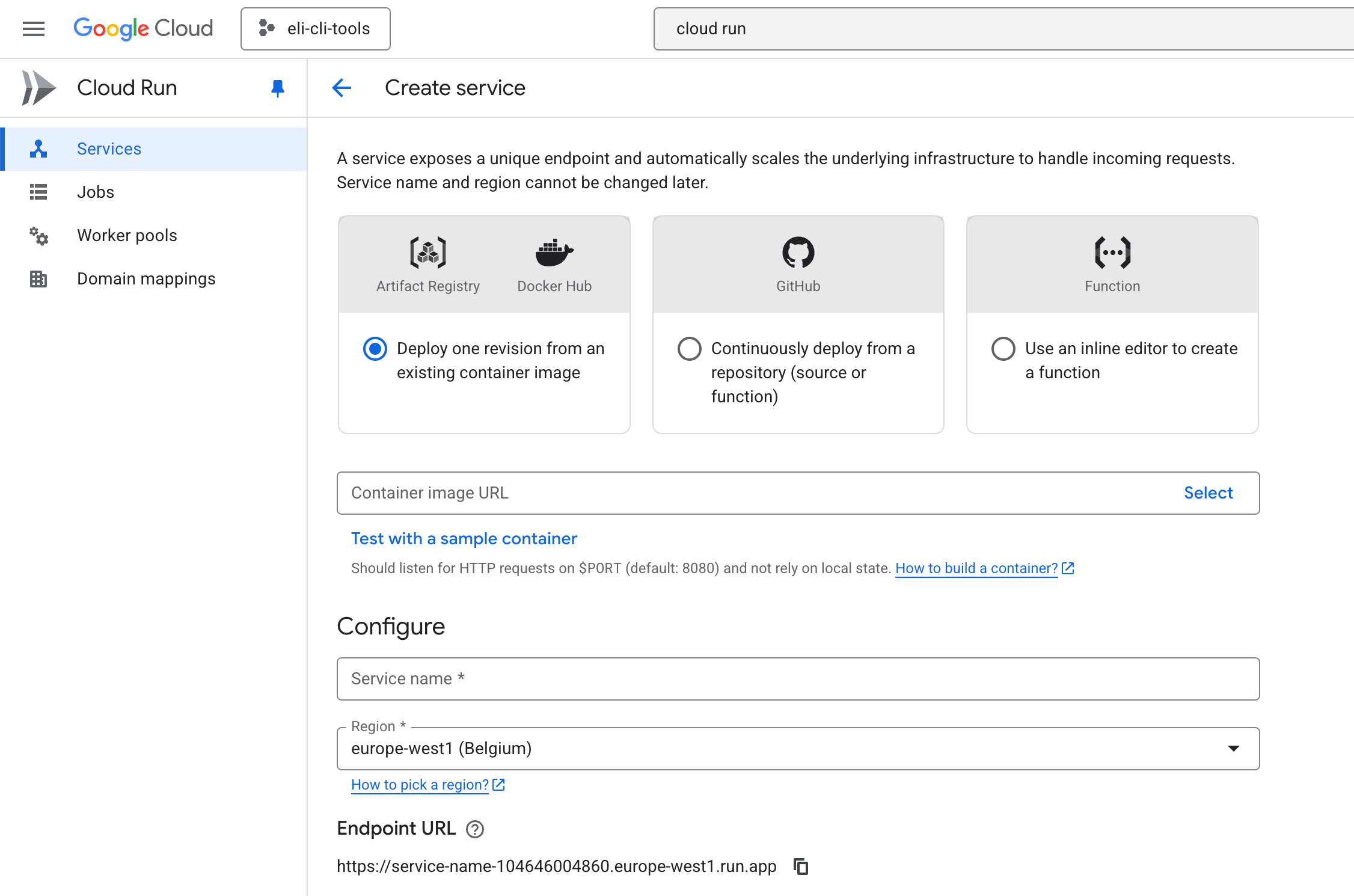Screen dimensions: 1354x896
Task: Click external link icon after build container link
Action: (x=1068, y=568)
